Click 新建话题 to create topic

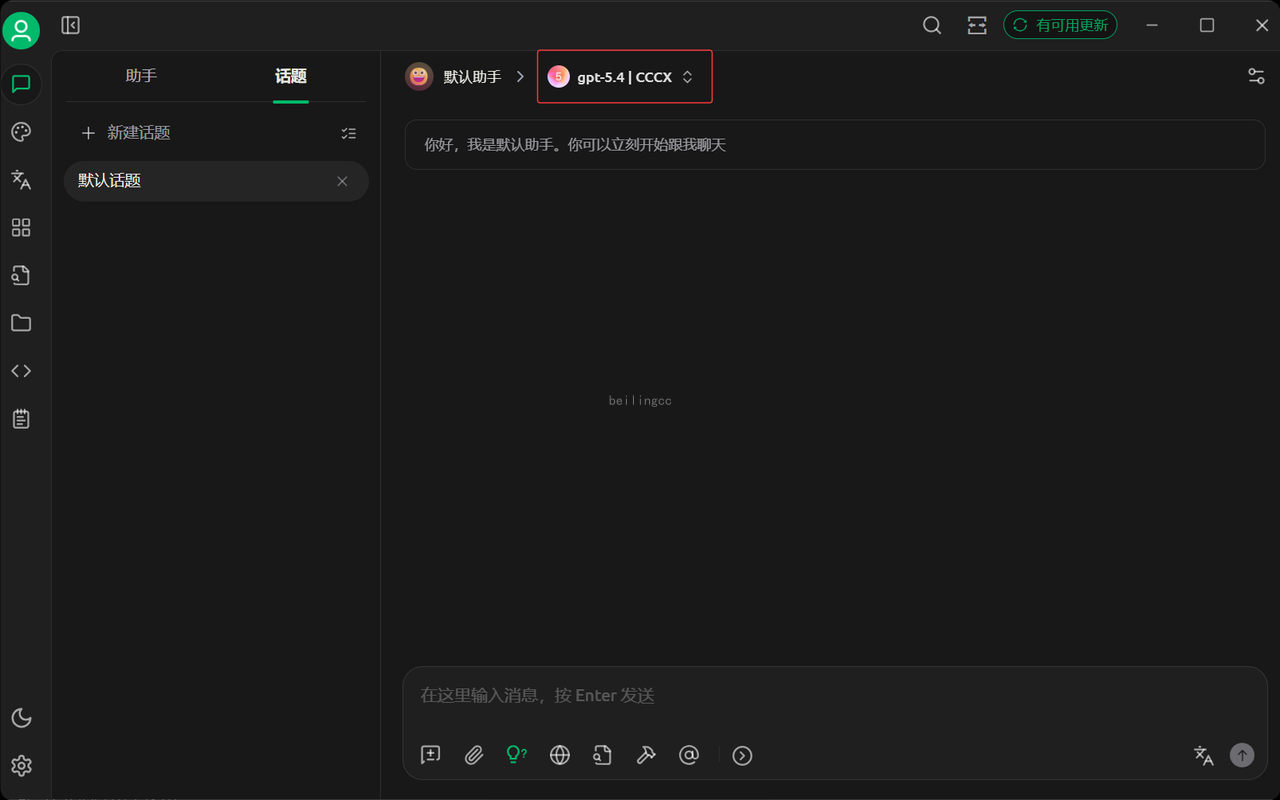125,133
